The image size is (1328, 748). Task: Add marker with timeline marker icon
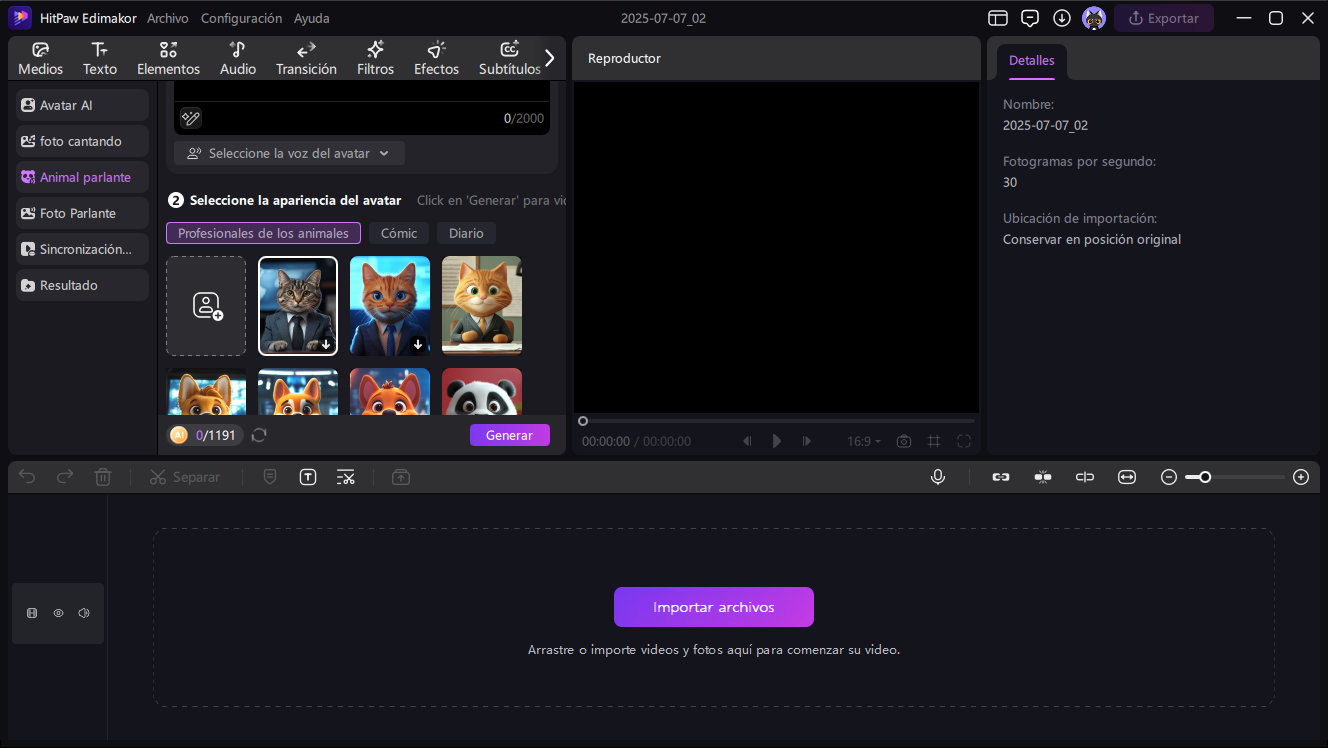(270, 477)
